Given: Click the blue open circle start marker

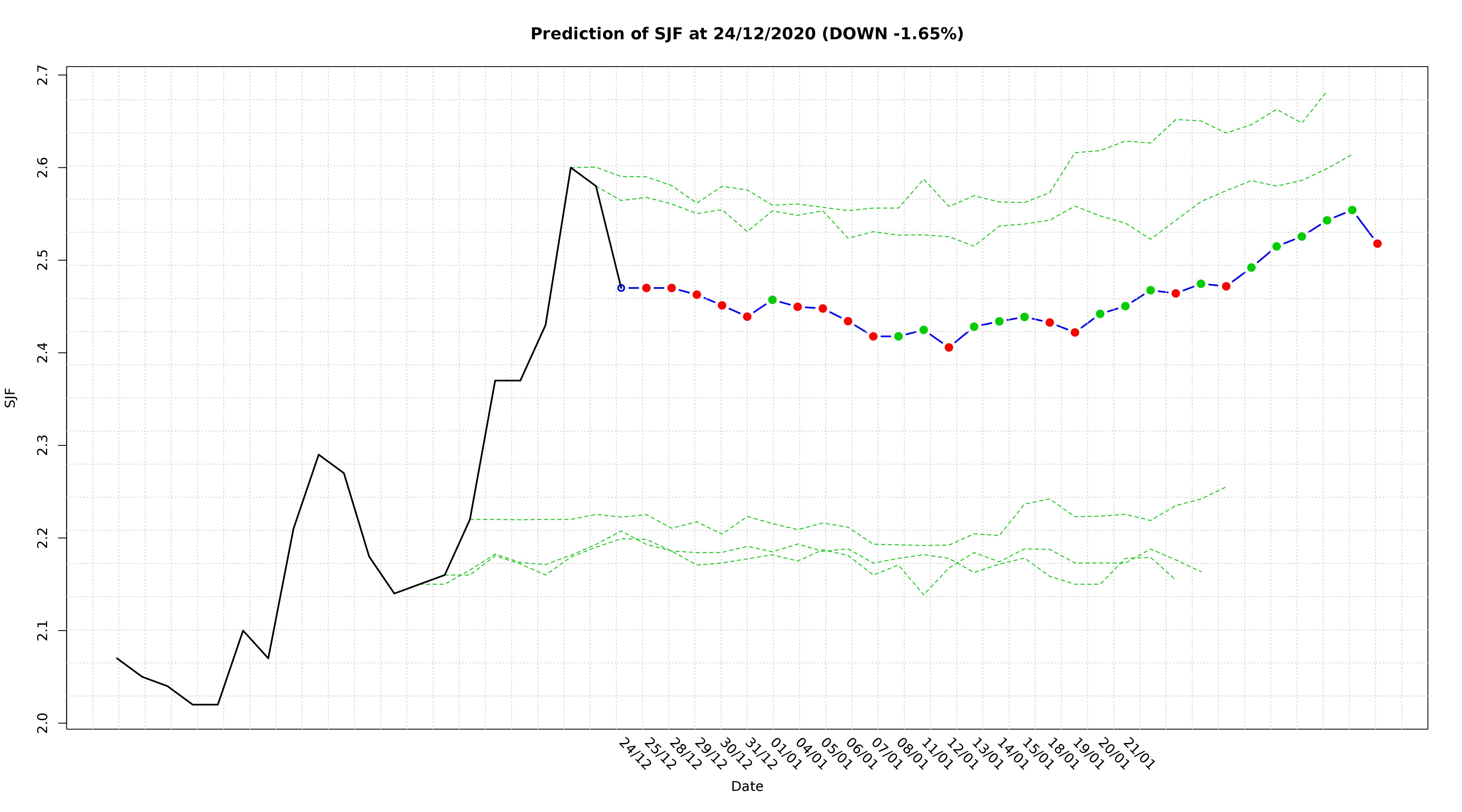Looking at the screenshot, I should (x=621, y=288).
